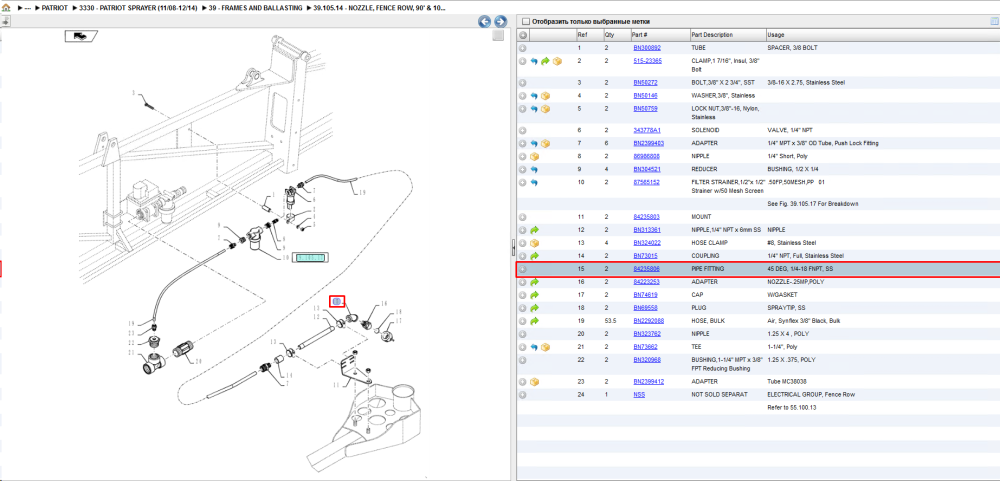
Task: Click the box icon on LOCK NUT row
Action: coord(545,109)
